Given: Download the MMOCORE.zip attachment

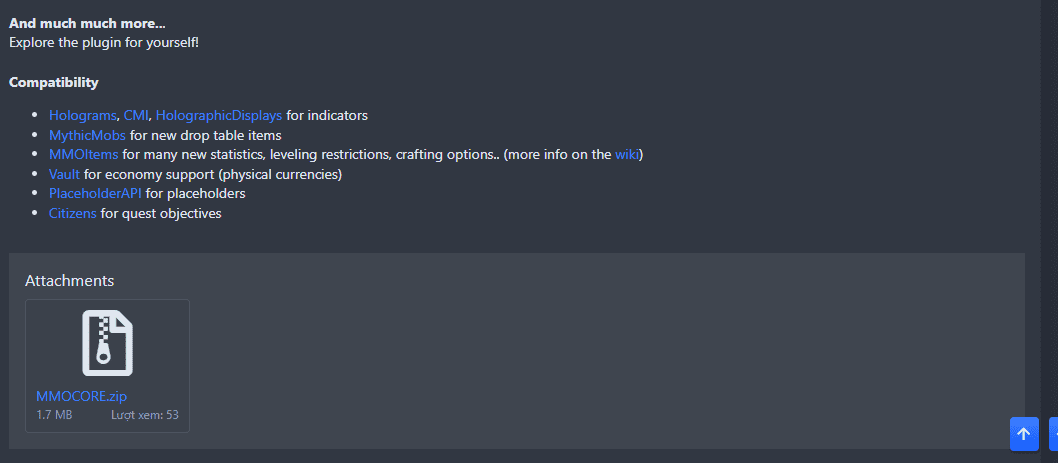Looking at the screenshot, I should (81, 396).
